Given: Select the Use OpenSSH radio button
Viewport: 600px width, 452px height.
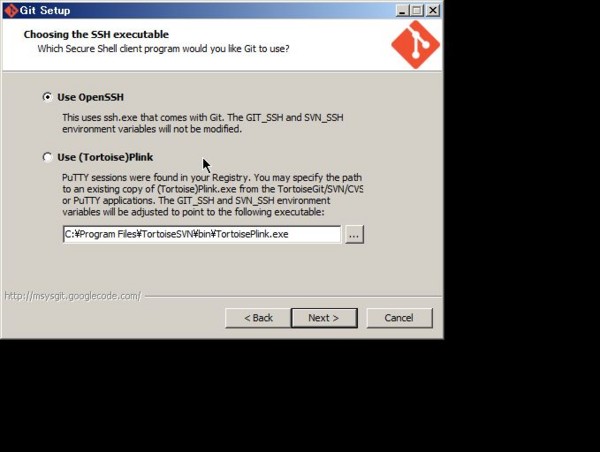Looking at the screenshot, I should point(47,97).
